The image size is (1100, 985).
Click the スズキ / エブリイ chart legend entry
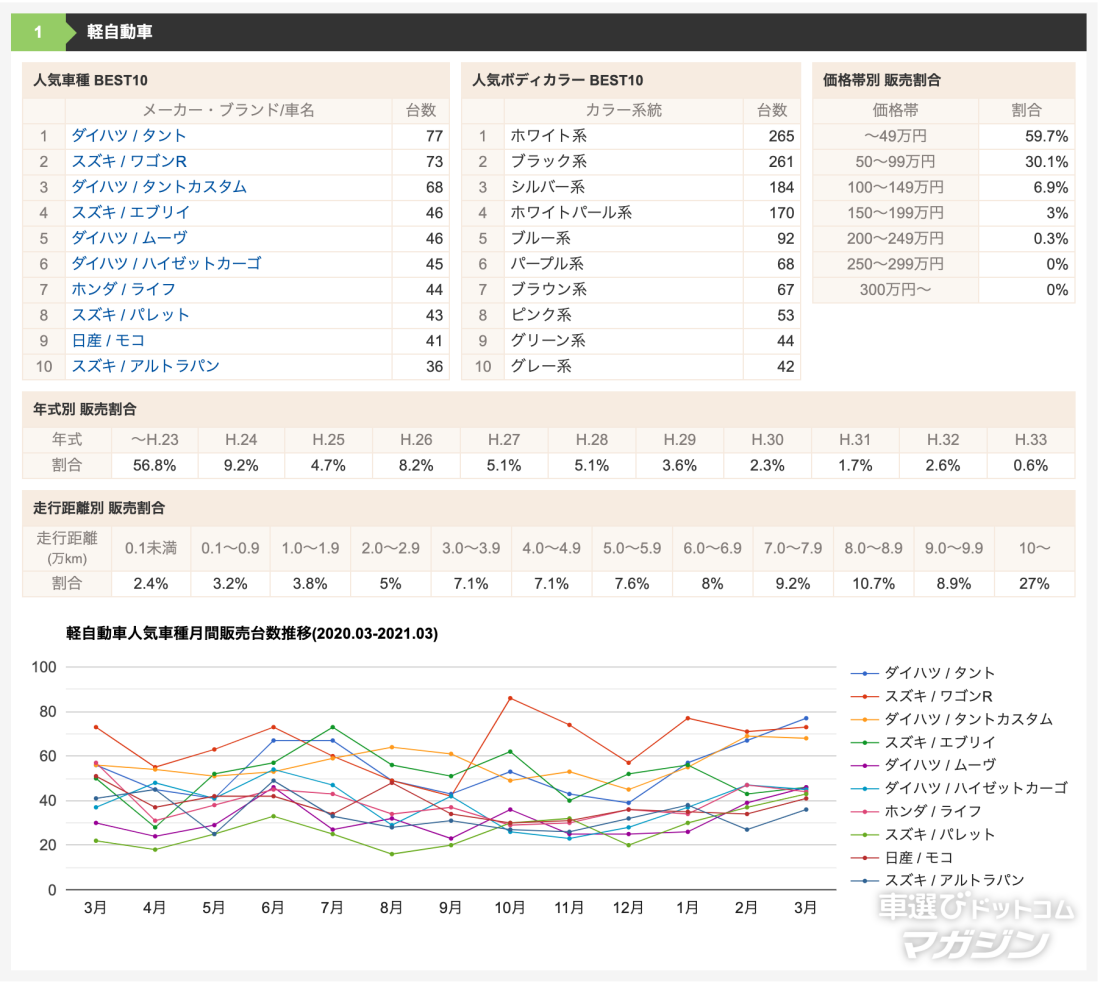click(x=923, y=742)
